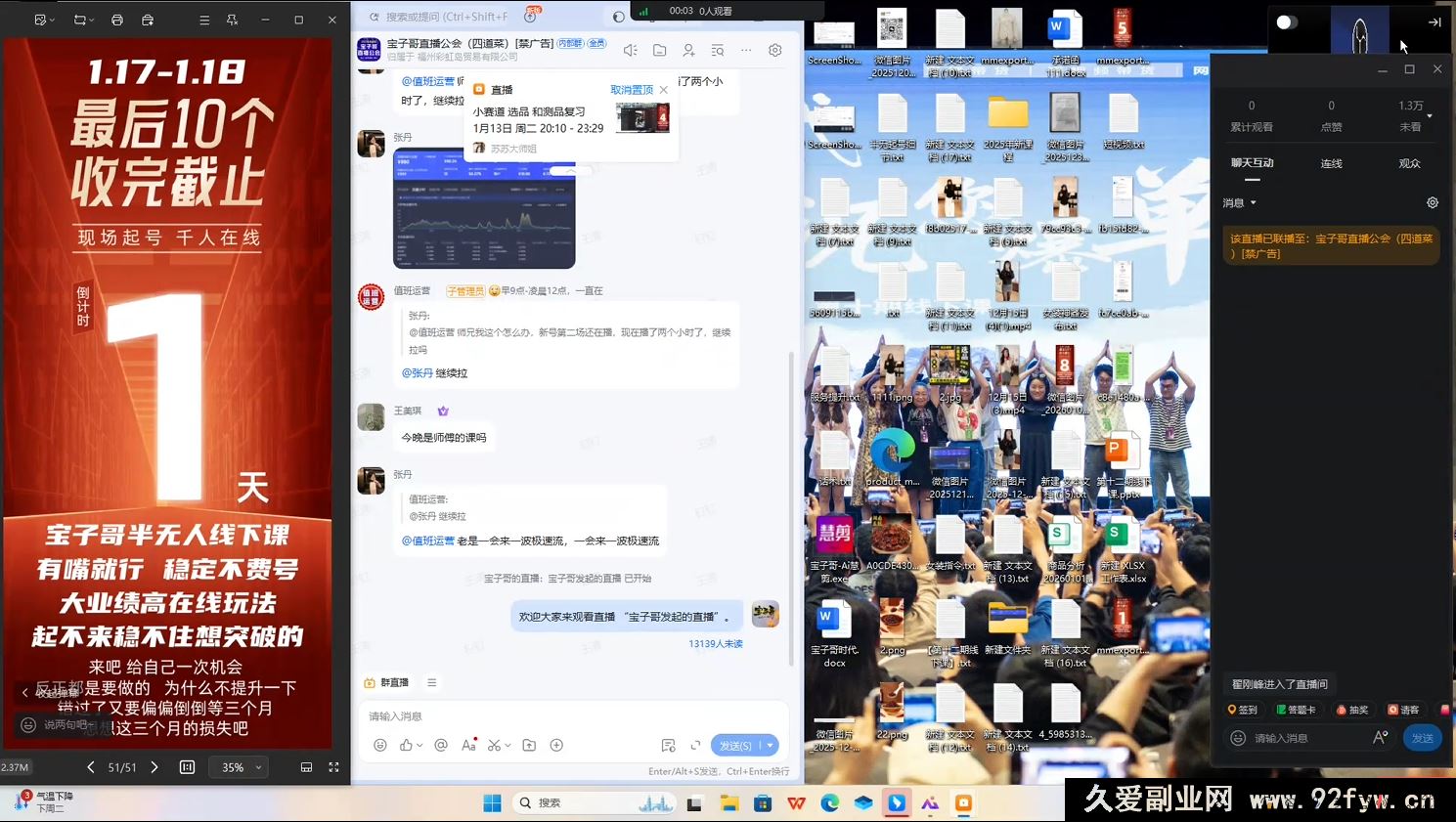Image resolution: width=1456 pixels, height=822 pixels.
Task: Select the screenshot scissors tool
Action: click(496, 745)
